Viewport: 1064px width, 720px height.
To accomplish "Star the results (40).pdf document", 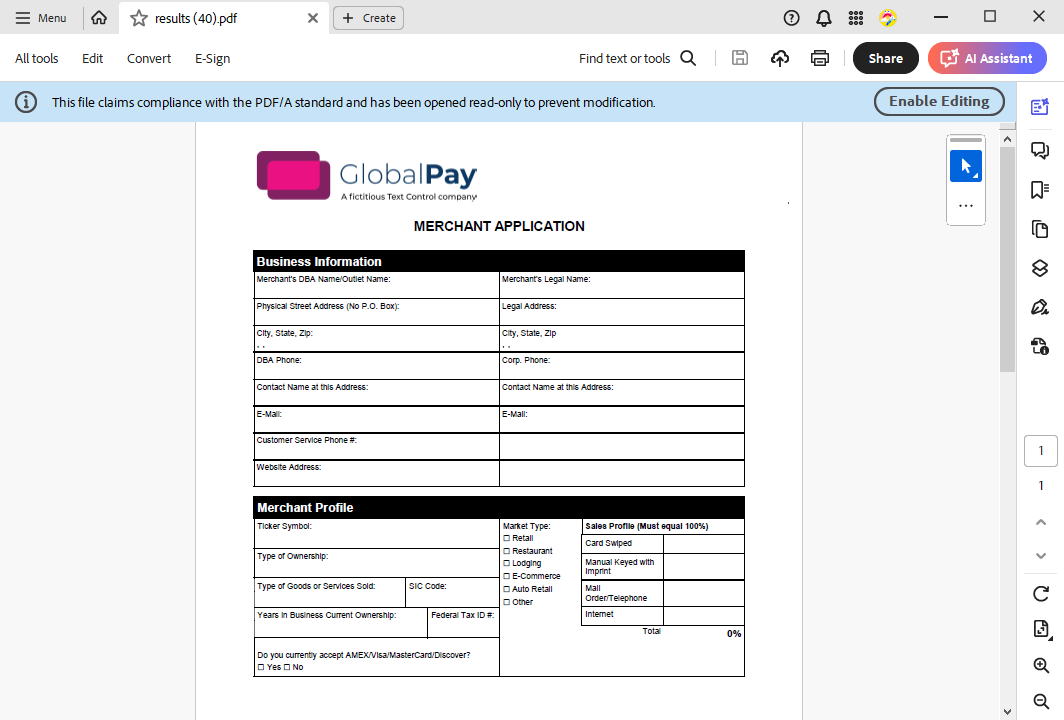I will click(x=138, y=18).
